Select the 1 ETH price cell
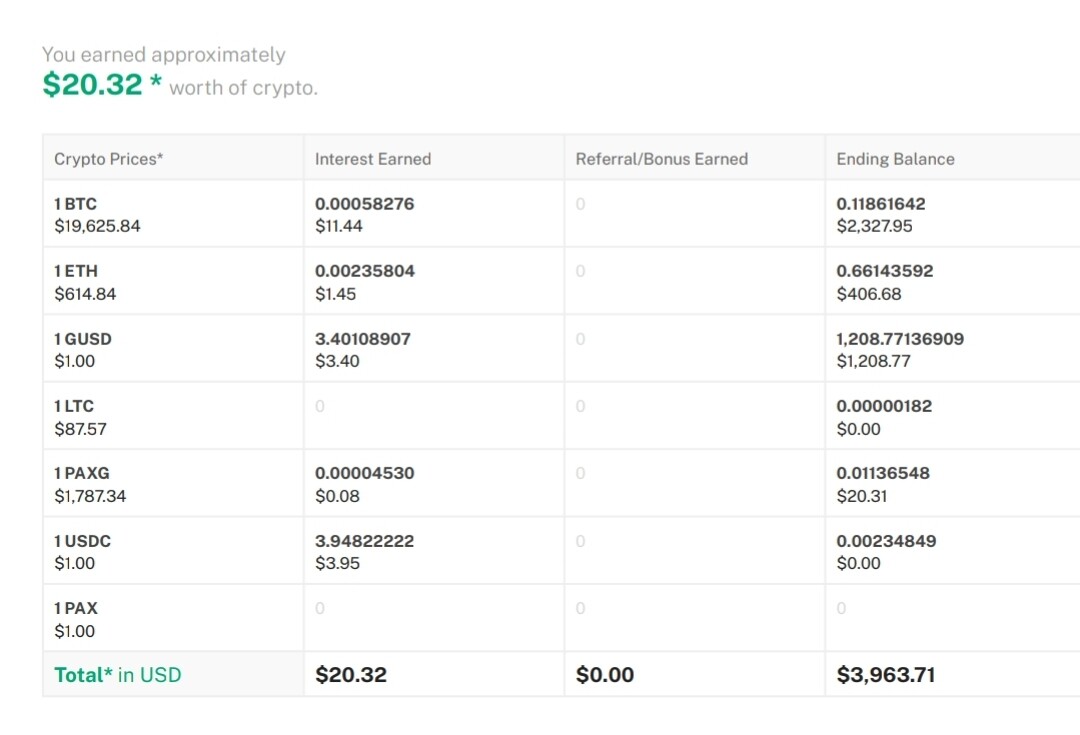This screenshot has height=735, width=1080. click(x=173, y=282)
